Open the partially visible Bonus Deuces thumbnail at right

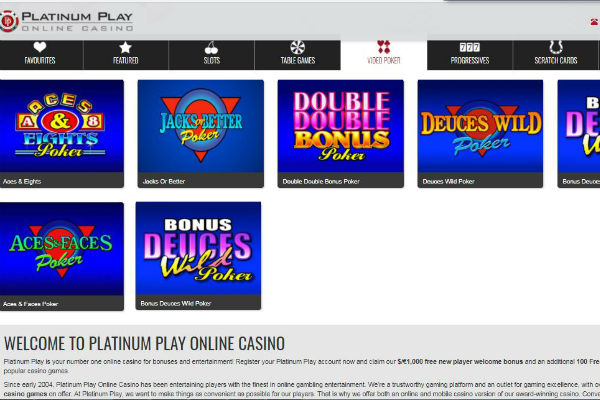click(x=579, y=126)
